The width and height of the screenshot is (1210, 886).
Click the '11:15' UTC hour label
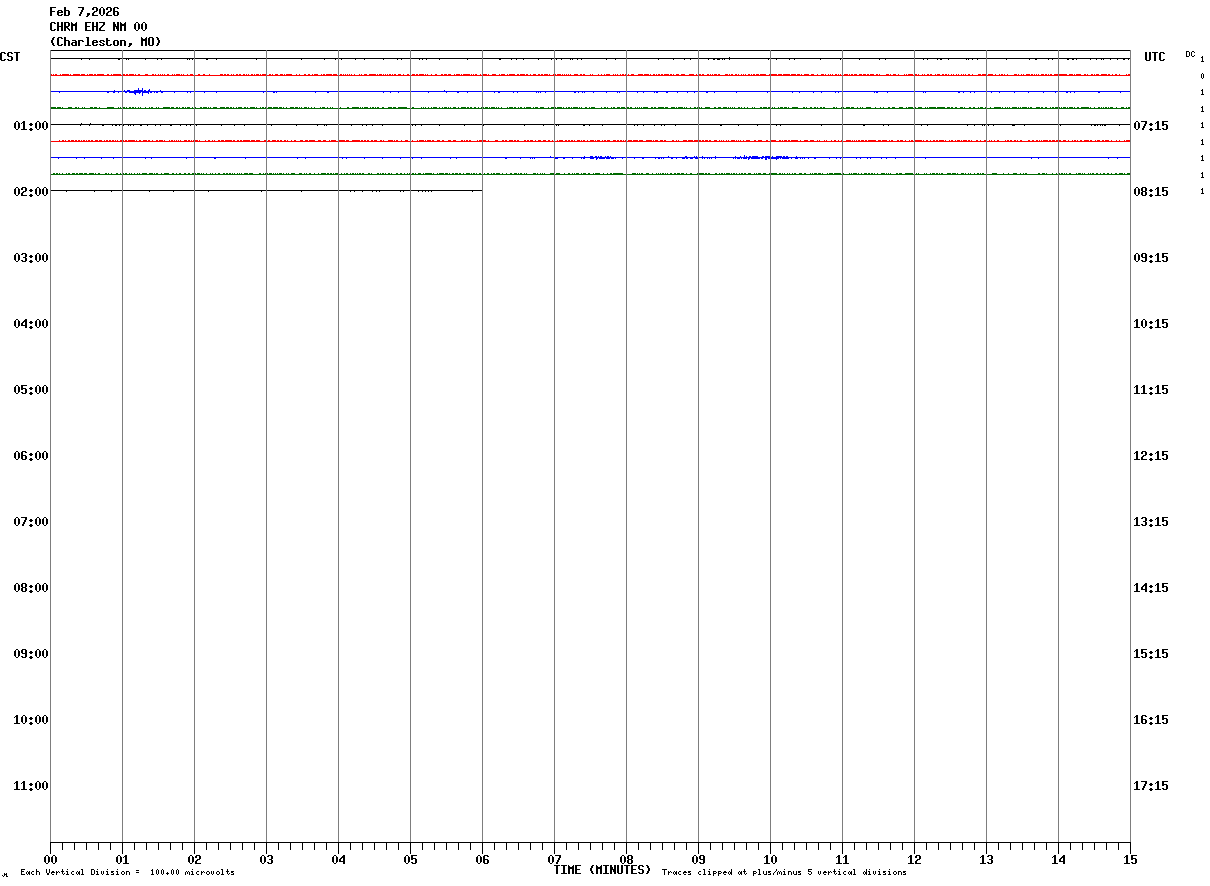1151,389
